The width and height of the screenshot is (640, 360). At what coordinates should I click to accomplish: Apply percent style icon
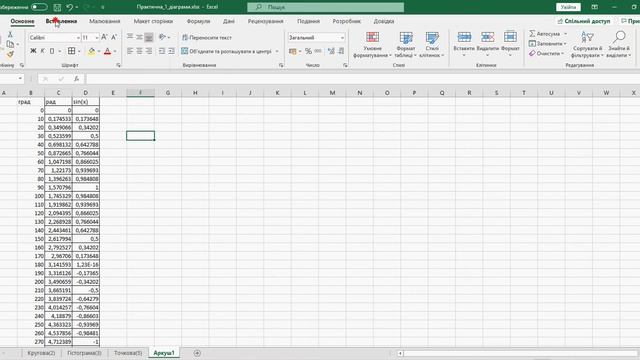click(308, 51)
